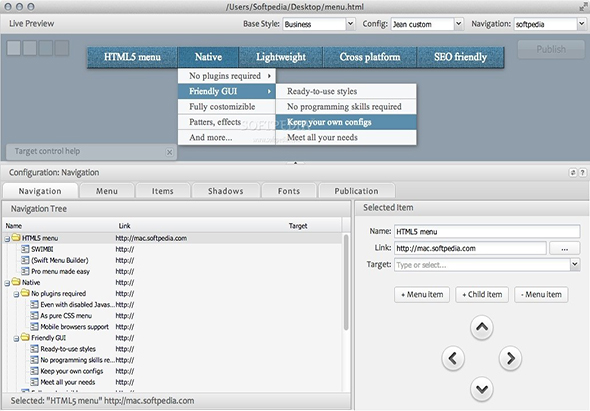The width and height of the screenshot is (590, 411).
Task: Click Lightweight in preview menu bar
Action: [281, 57]
